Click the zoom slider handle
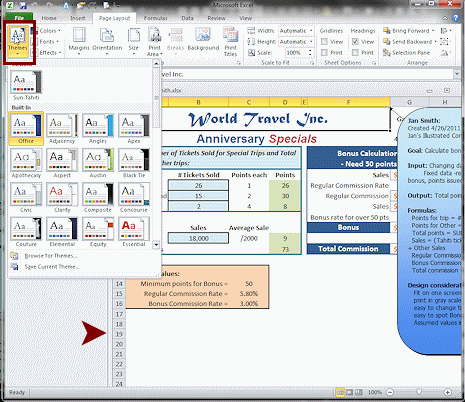The image size is (465, 402). point(419,392)
